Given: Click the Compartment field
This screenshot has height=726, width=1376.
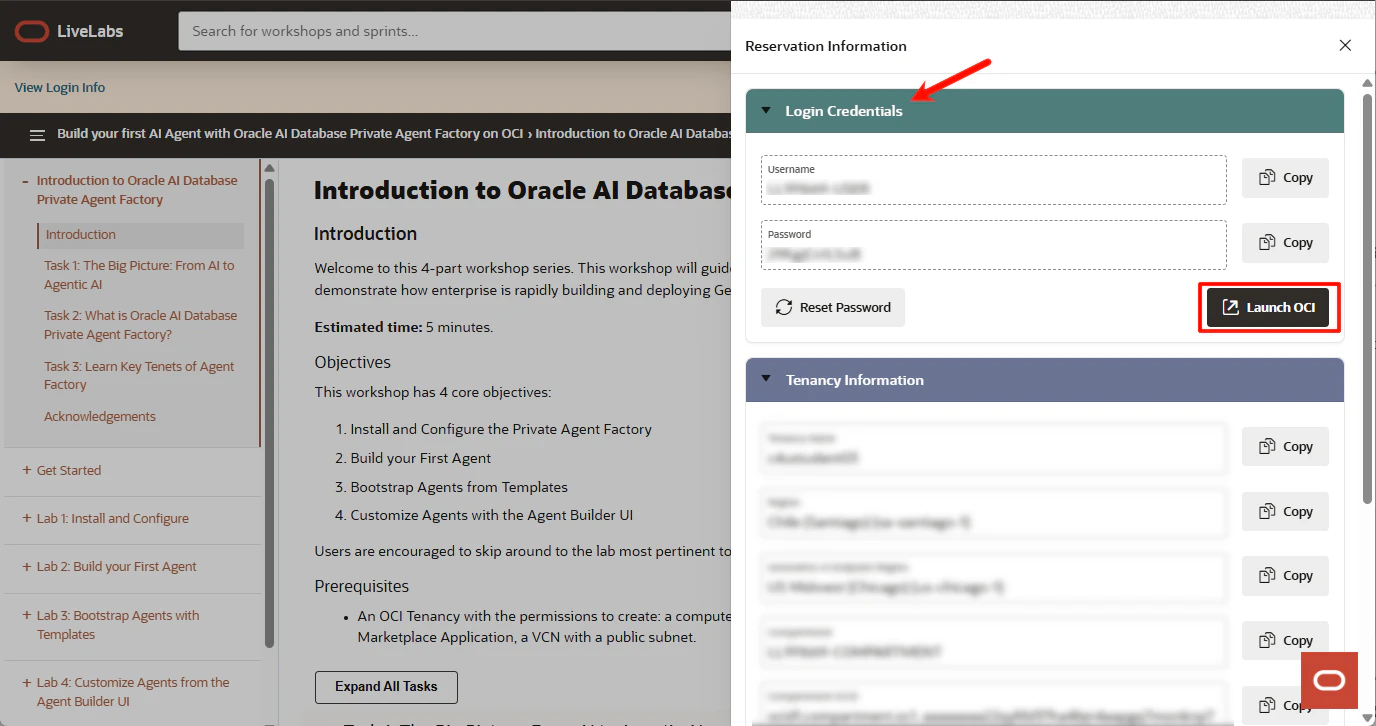Looking at the screenshot, I should 993,643.
